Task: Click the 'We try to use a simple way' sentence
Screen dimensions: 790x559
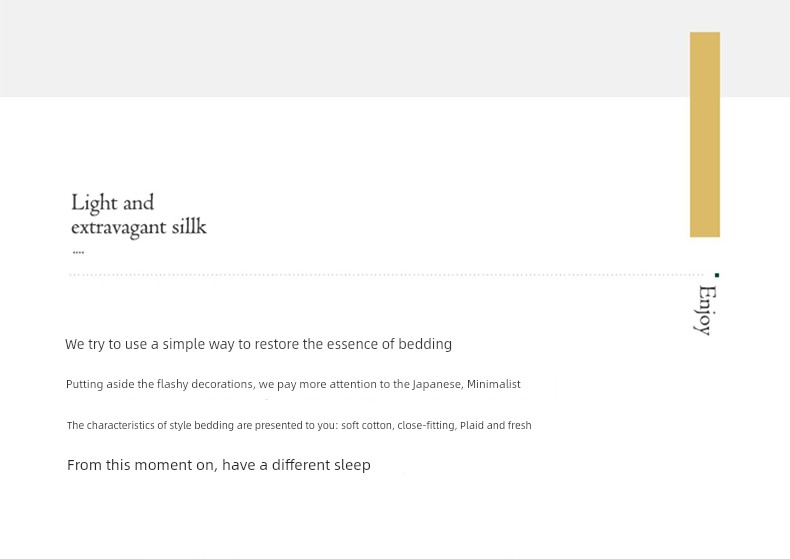Action: pyautogui.click(x=258, y=344)
